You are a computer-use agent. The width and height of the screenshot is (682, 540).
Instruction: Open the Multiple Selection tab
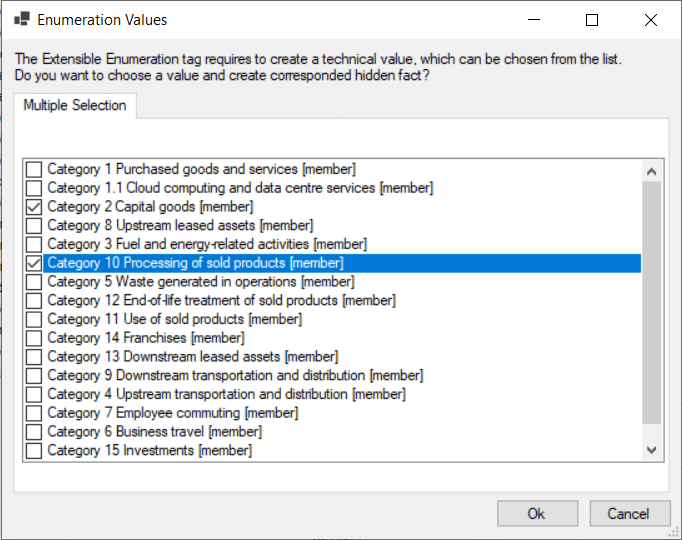pos(75,105)
